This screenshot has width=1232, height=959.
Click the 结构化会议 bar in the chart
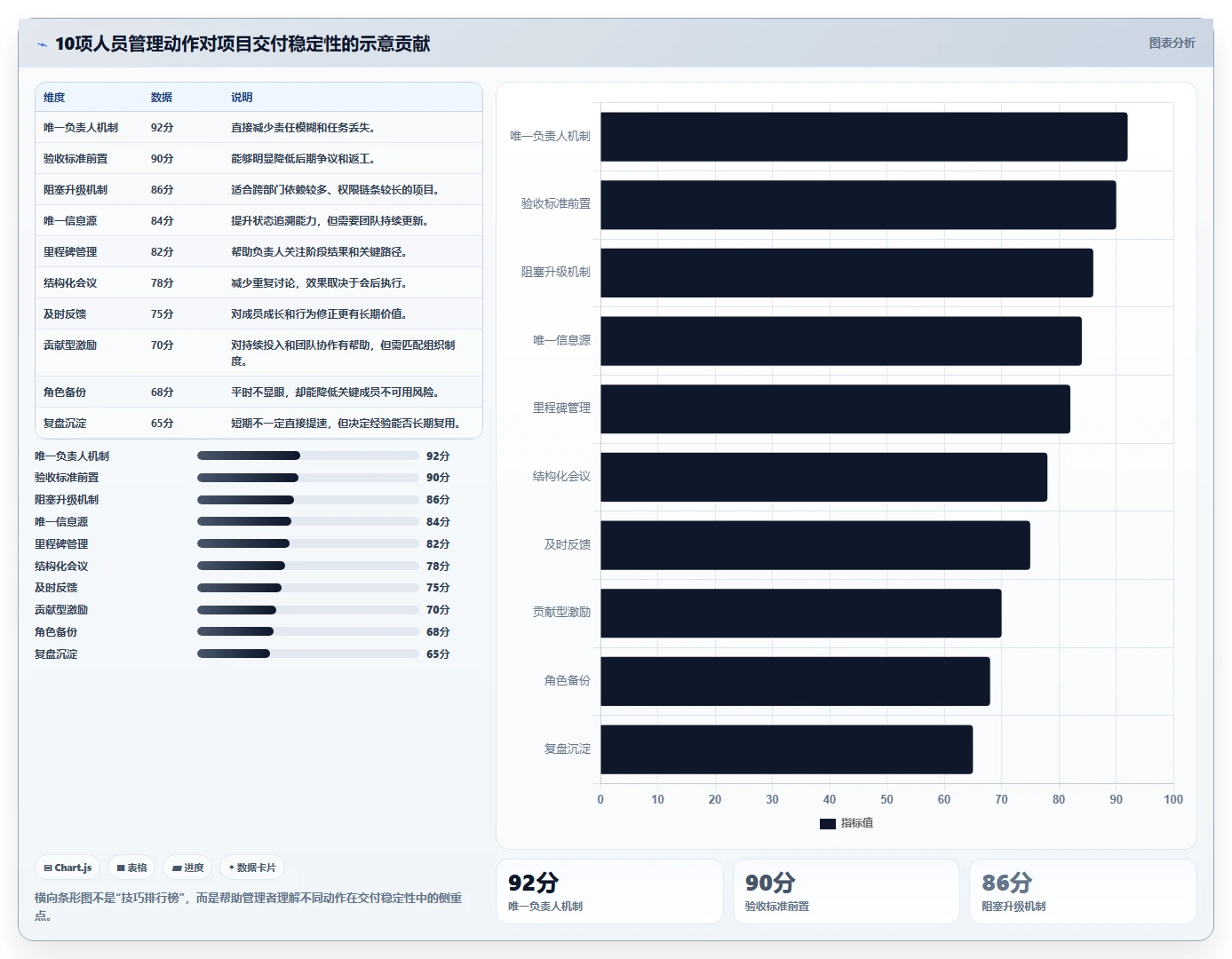click(x=823, y=477)
